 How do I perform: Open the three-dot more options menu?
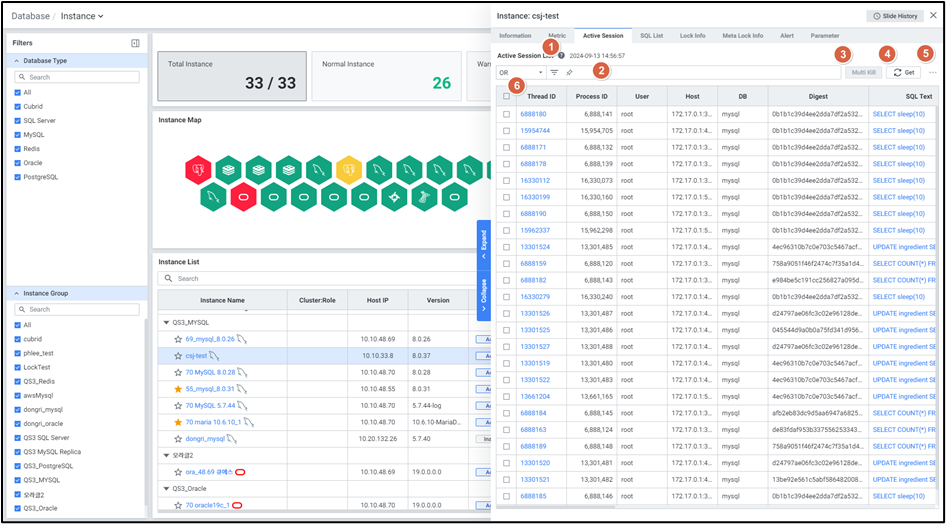933,73
